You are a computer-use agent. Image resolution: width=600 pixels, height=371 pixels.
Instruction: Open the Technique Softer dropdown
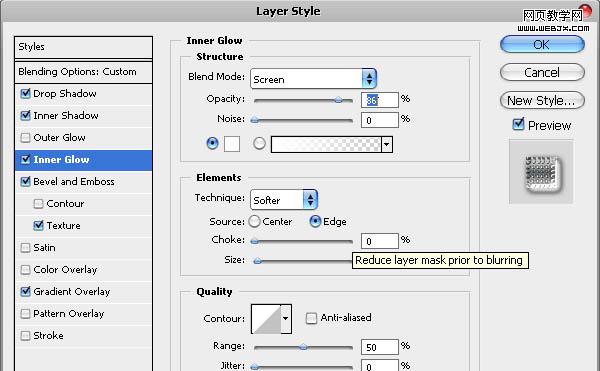click(284, 200)
